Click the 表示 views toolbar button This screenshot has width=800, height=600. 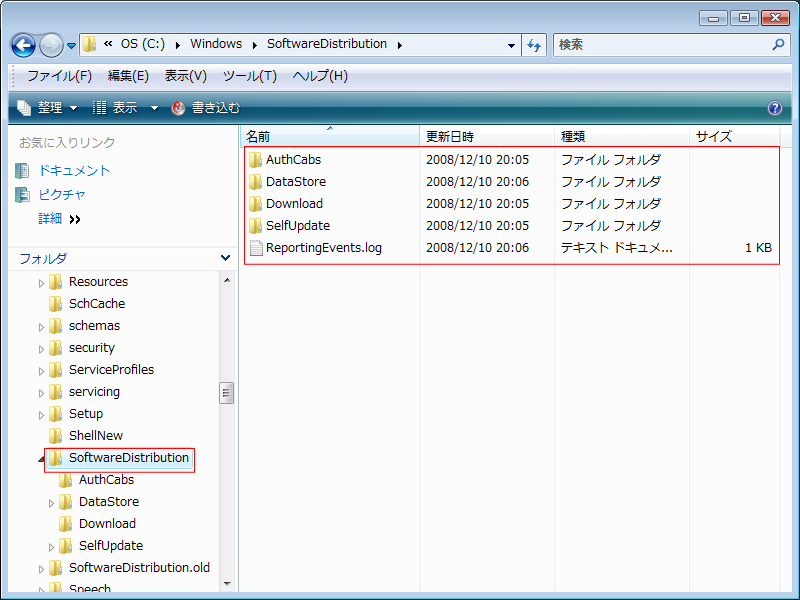[115, 108]
